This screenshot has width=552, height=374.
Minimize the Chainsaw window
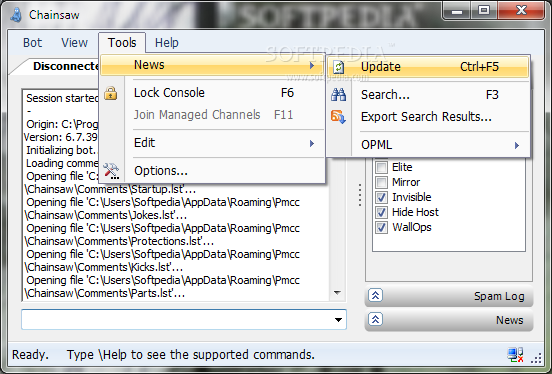click(457, 11)
